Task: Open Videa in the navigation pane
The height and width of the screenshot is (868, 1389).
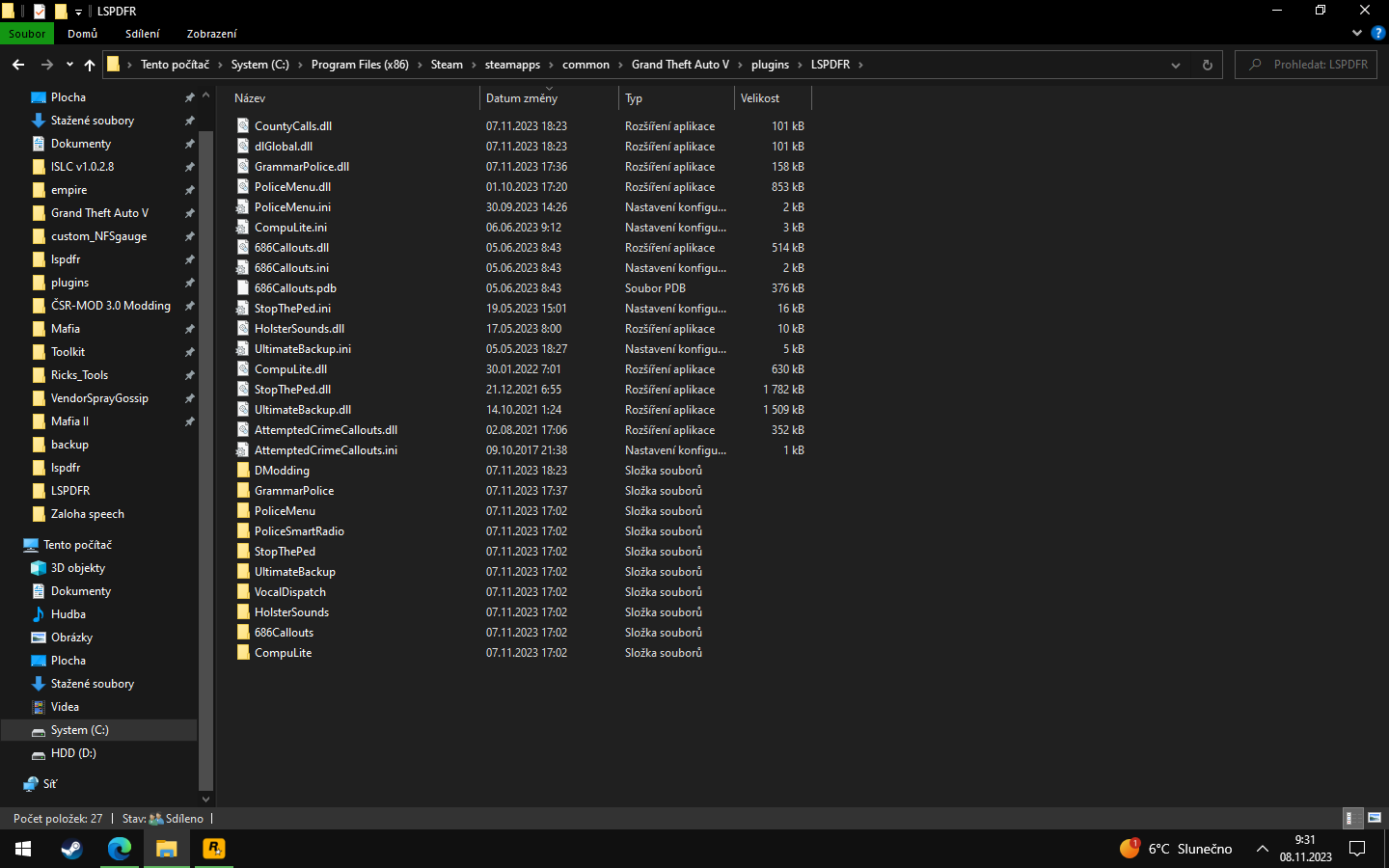Action: (65, 707)
